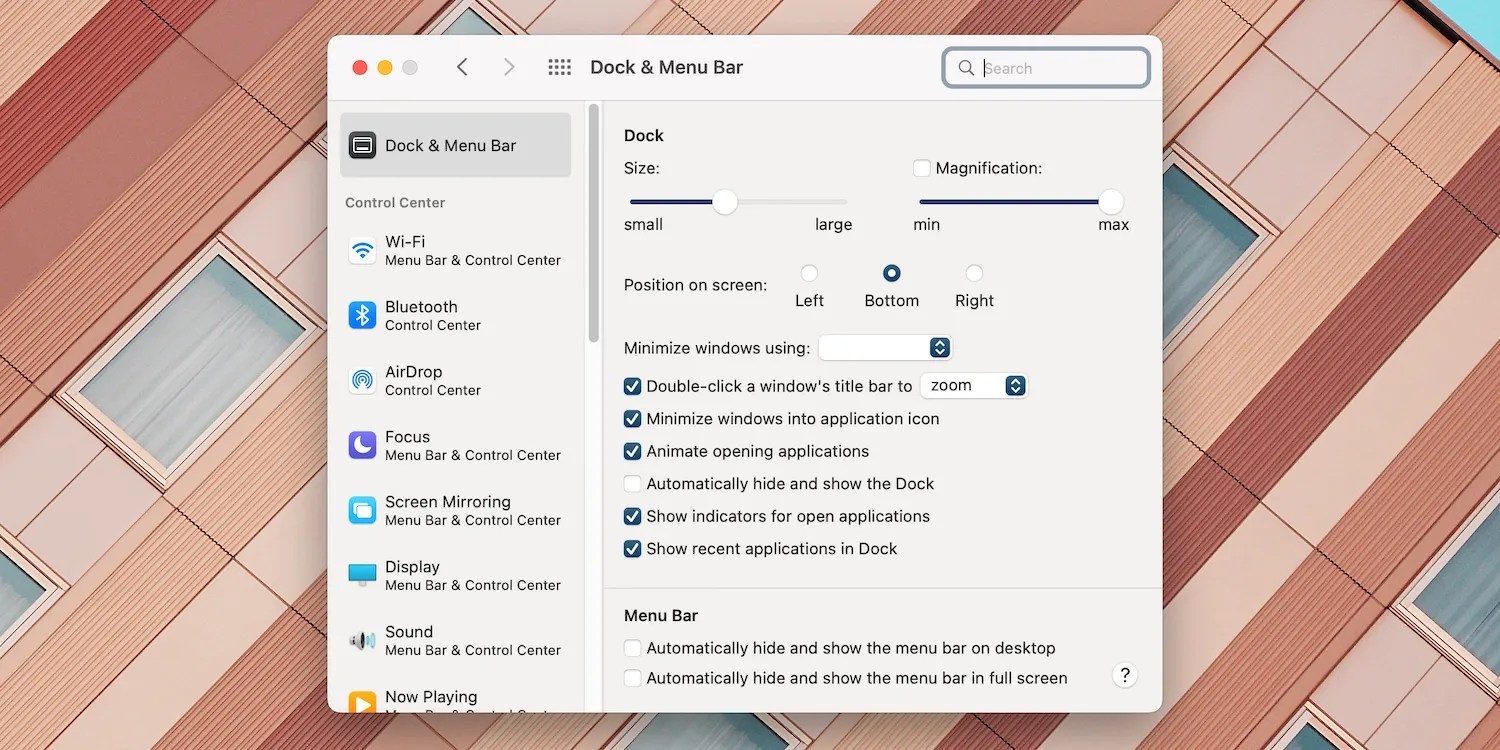The width and height of the screenshot is (1500, 750).
Task: Click the forward navigation arrow
Action: point(509,66)
